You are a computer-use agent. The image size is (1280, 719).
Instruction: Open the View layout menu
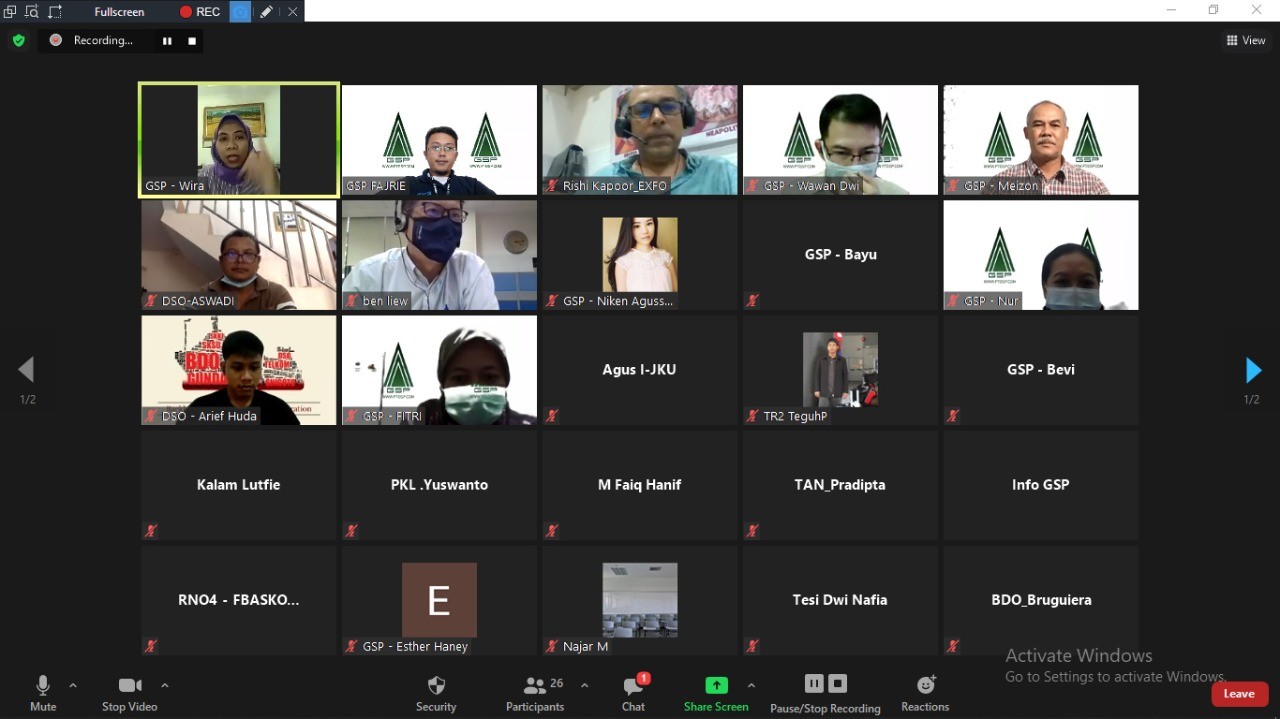click(x=1246, y=41)
